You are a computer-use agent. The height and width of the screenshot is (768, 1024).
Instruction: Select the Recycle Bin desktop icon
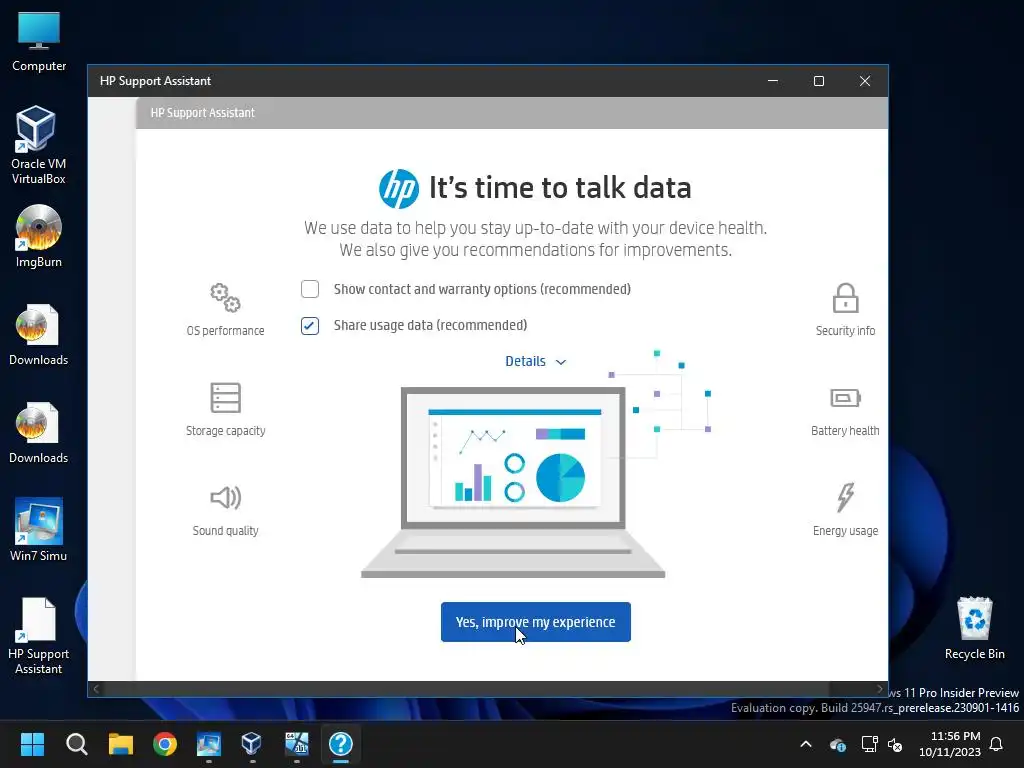point(974,628)
